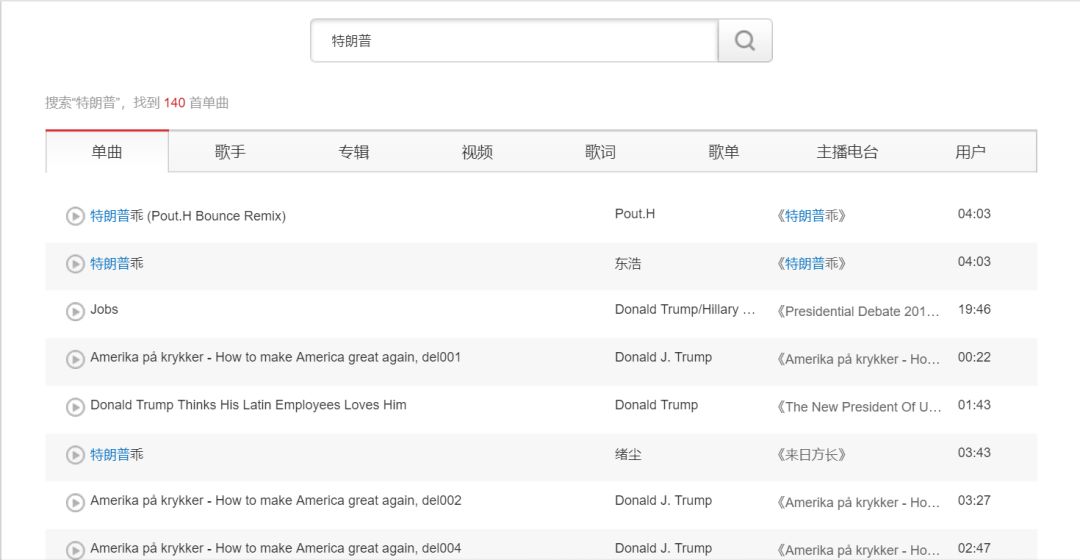
Task: Open album 《来日方长》
Action: point(811,455)
